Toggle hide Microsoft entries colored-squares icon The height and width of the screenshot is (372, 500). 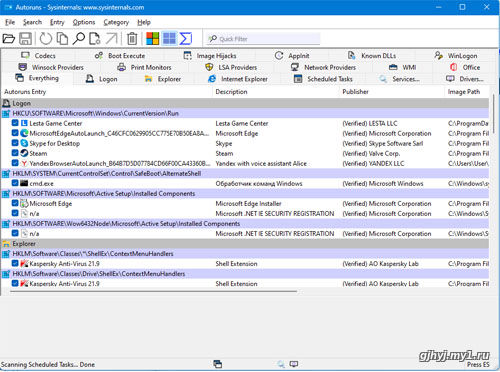pos(153,39)
